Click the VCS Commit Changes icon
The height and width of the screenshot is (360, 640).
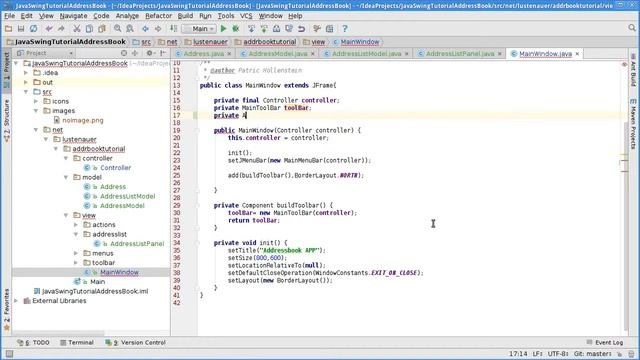pos(264,29)
